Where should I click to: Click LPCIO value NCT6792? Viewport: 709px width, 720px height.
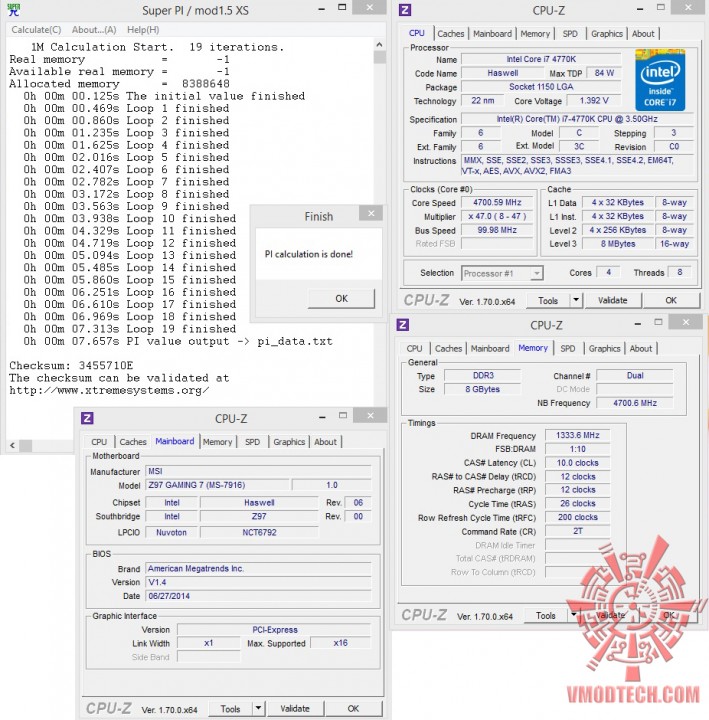(259, 532)
